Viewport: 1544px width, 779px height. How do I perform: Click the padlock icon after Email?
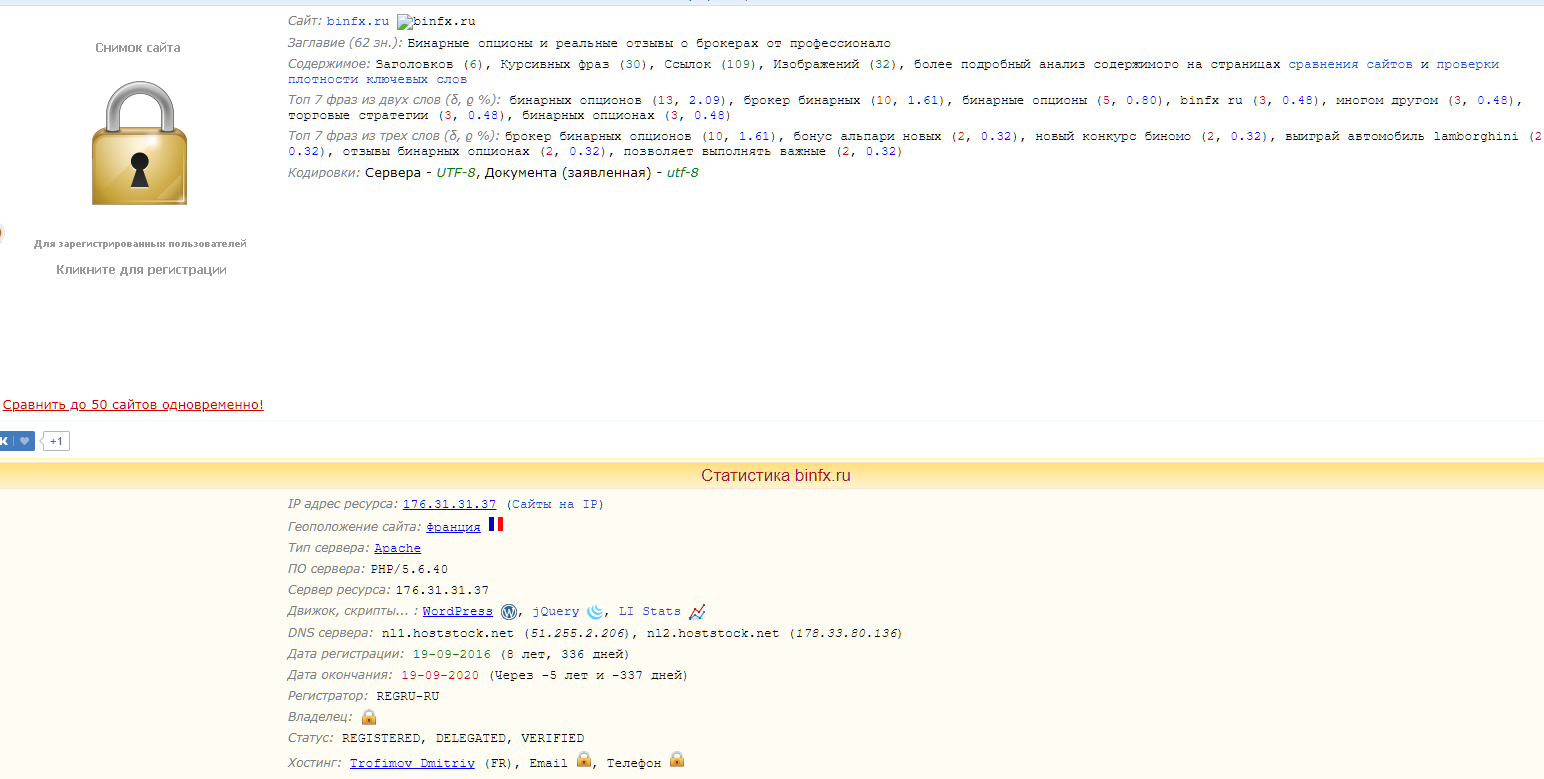tap(584, 761)
